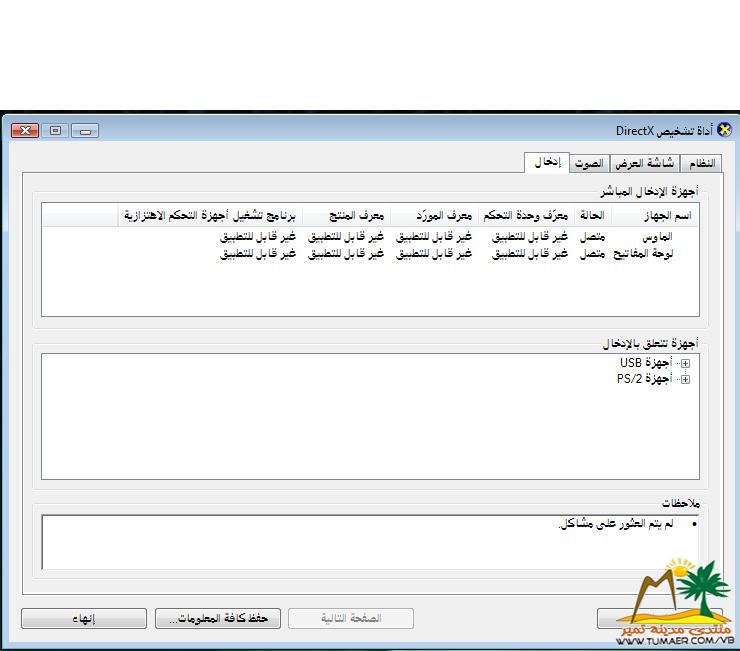Expand the أجهزة PS/2 tree node

(685, 380)
